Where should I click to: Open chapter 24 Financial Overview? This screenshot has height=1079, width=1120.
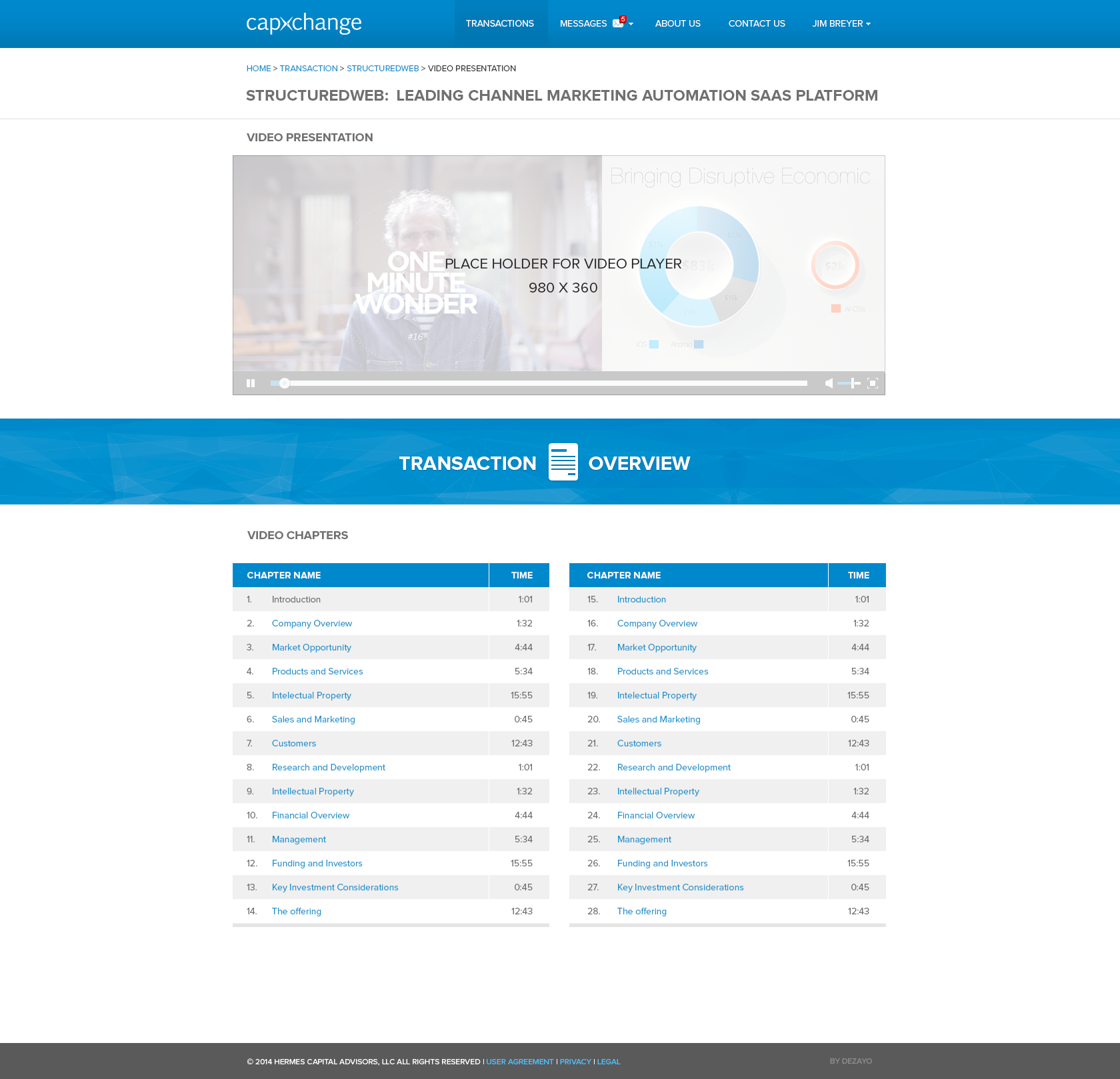pos(656,815)
